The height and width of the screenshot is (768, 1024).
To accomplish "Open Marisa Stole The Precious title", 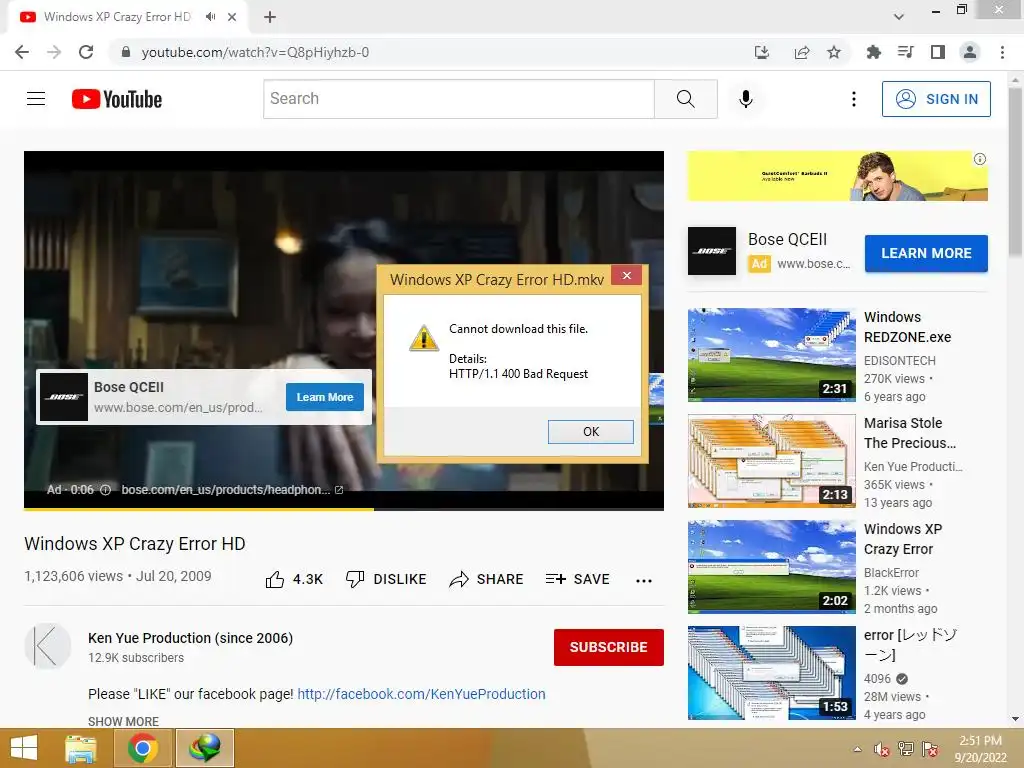I will (909, 433).
